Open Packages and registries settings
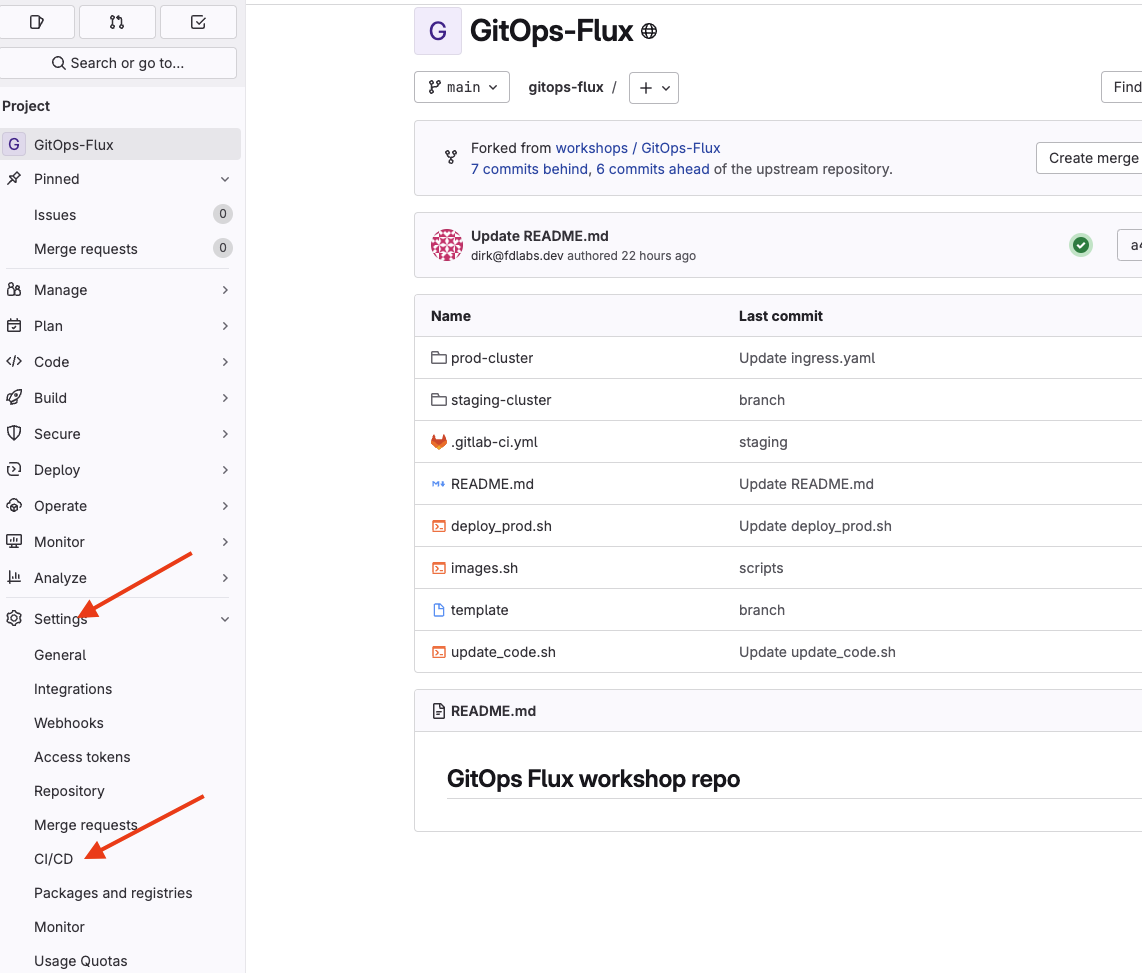 pyautogui.click(x=113, y=893)
